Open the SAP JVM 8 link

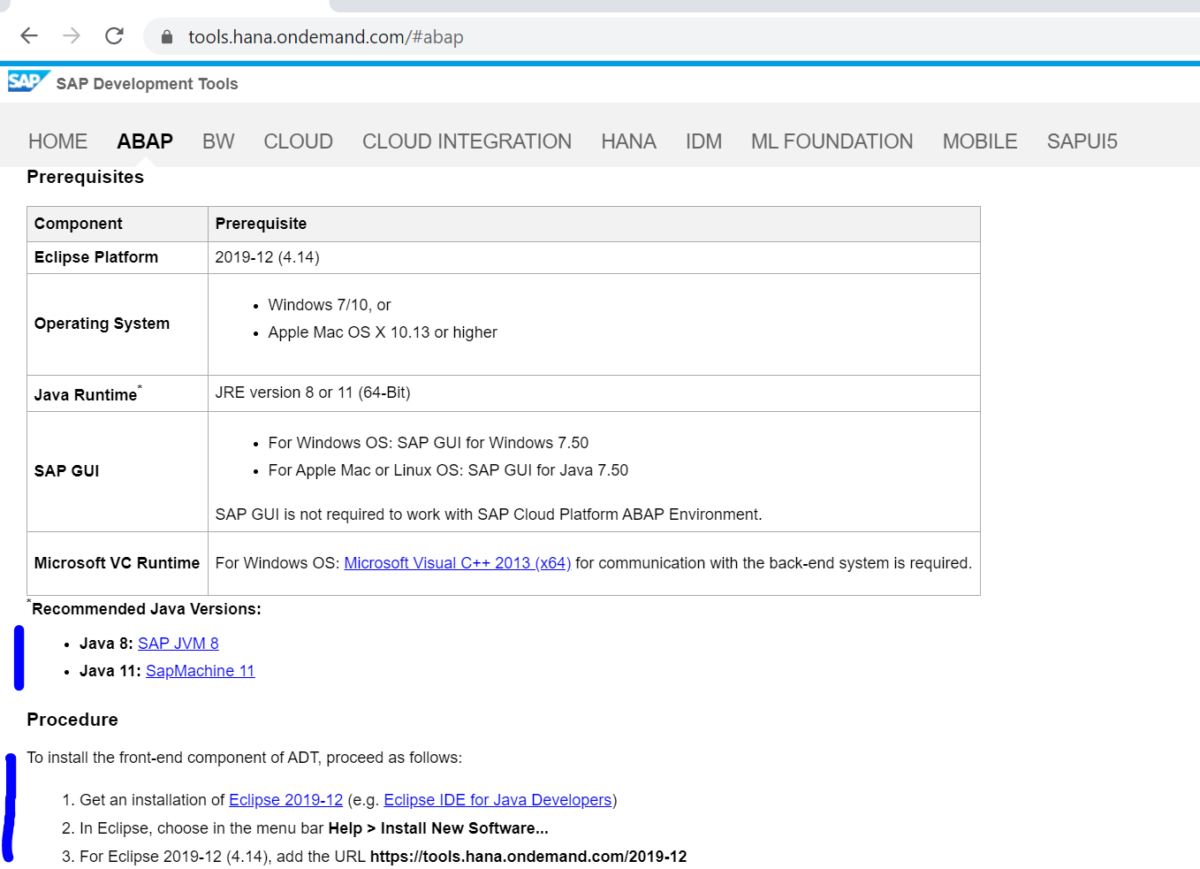[x=178, y=643]
